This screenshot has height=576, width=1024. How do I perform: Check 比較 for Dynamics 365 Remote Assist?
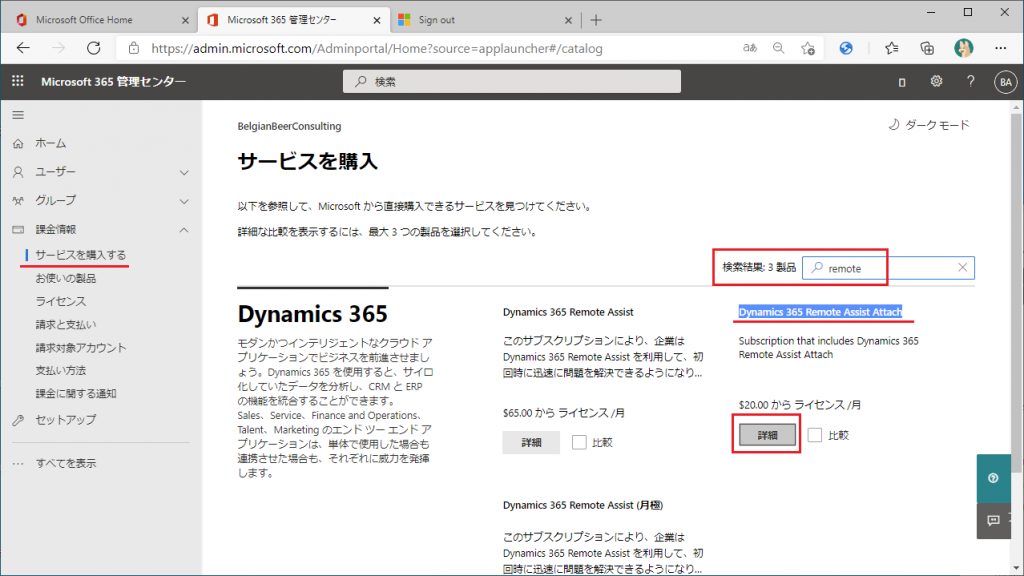(x=579, y=442)
